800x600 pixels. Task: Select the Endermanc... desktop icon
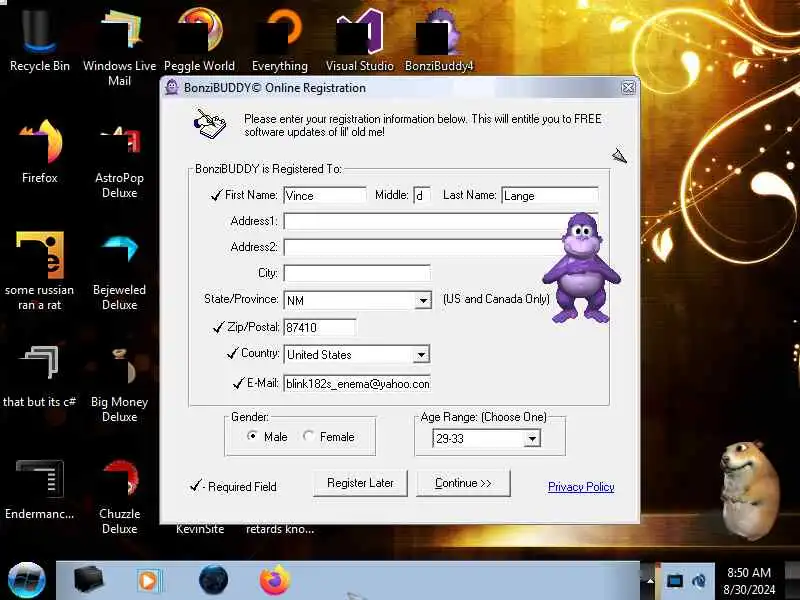coord(40,489)
